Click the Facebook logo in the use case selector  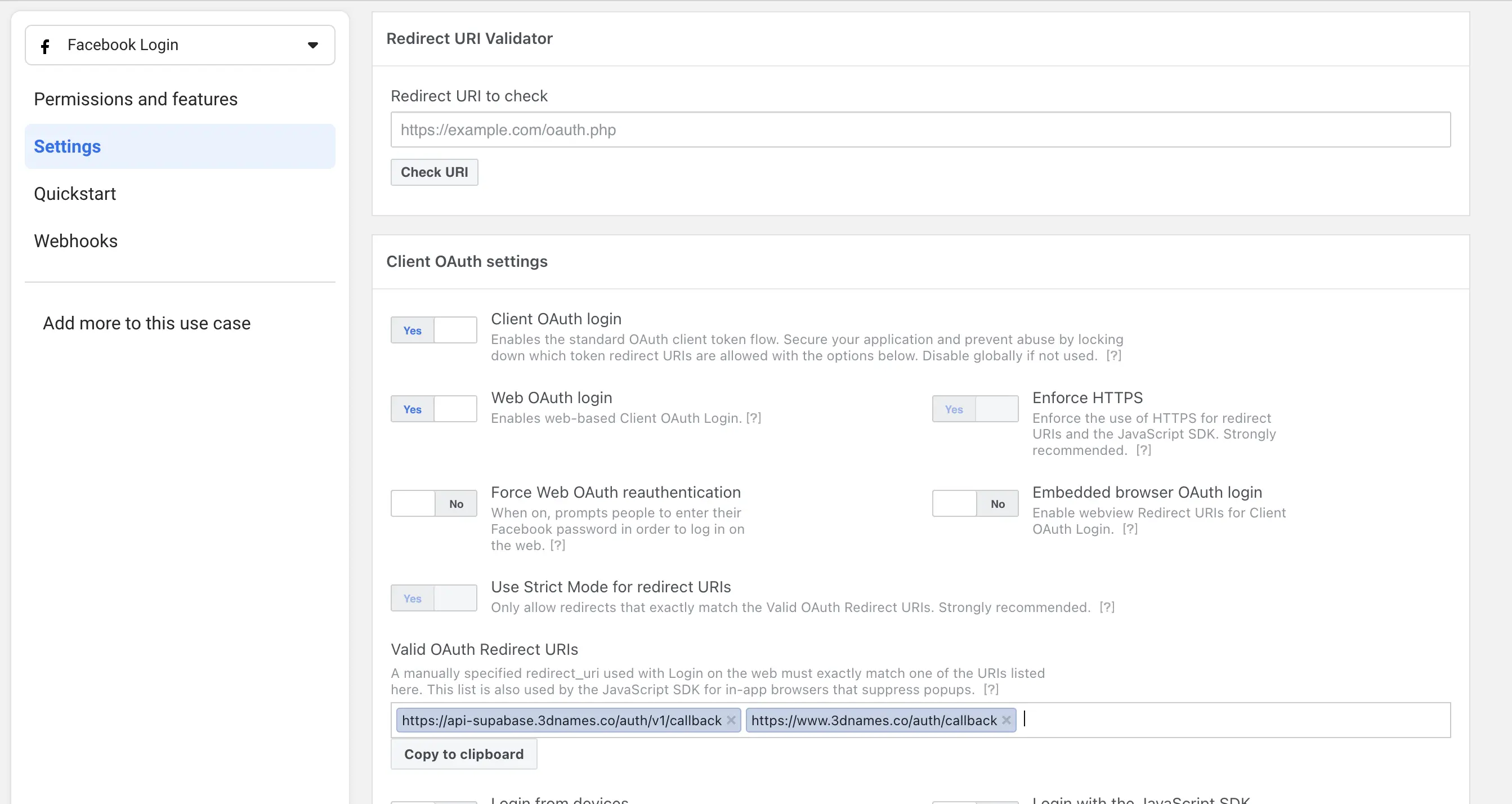coord(45,46)
